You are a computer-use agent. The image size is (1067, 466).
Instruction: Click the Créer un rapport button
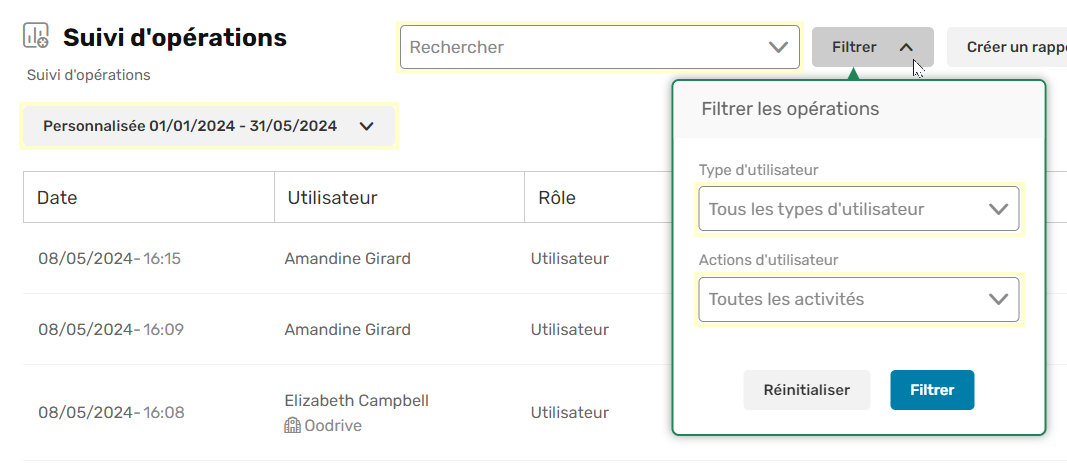coord(1007,47)
